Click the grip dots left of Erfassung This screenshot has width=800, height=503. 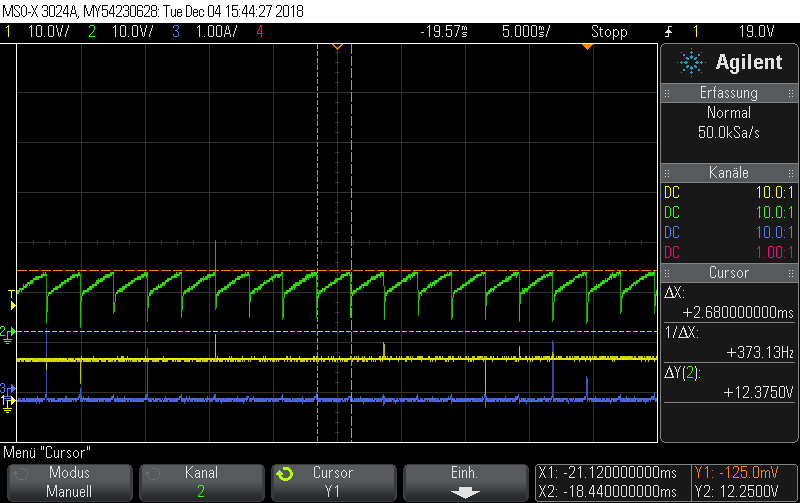click(667, 93)
